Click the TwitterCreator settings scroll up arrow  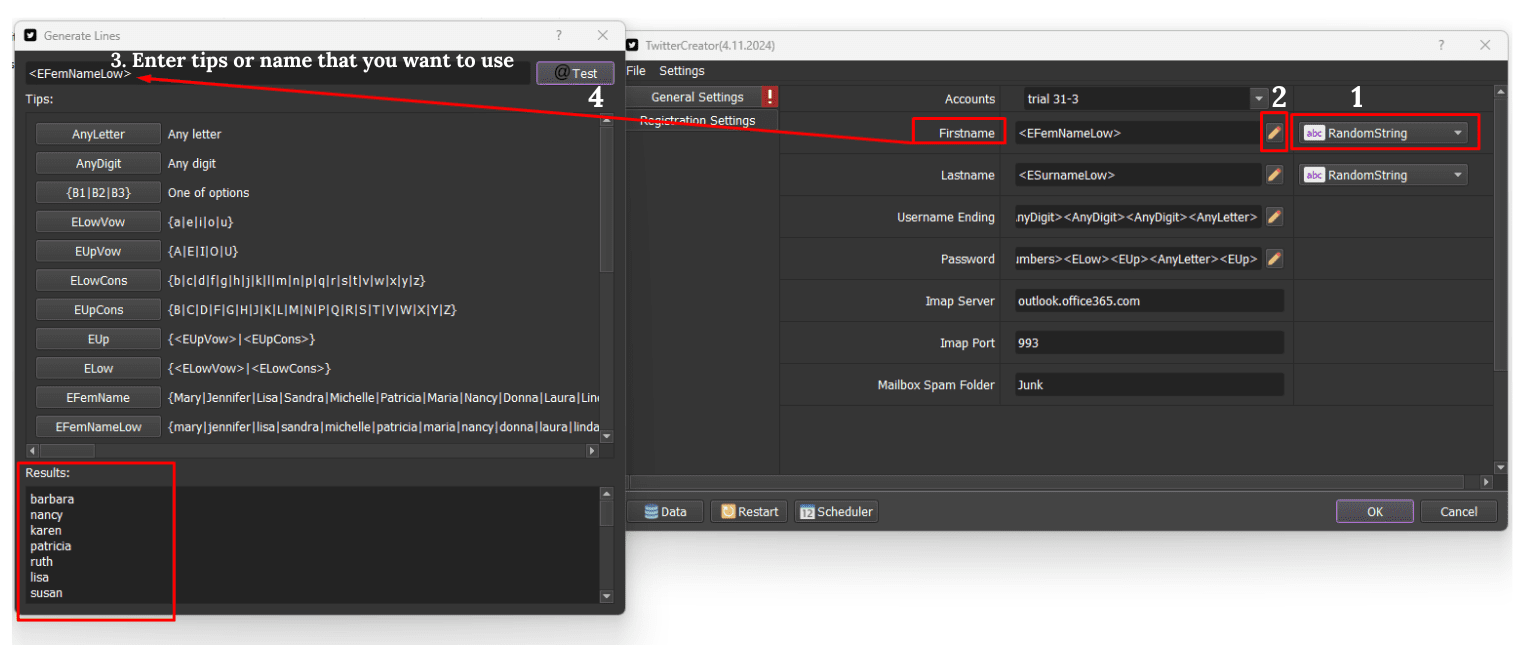[1500, 92]
